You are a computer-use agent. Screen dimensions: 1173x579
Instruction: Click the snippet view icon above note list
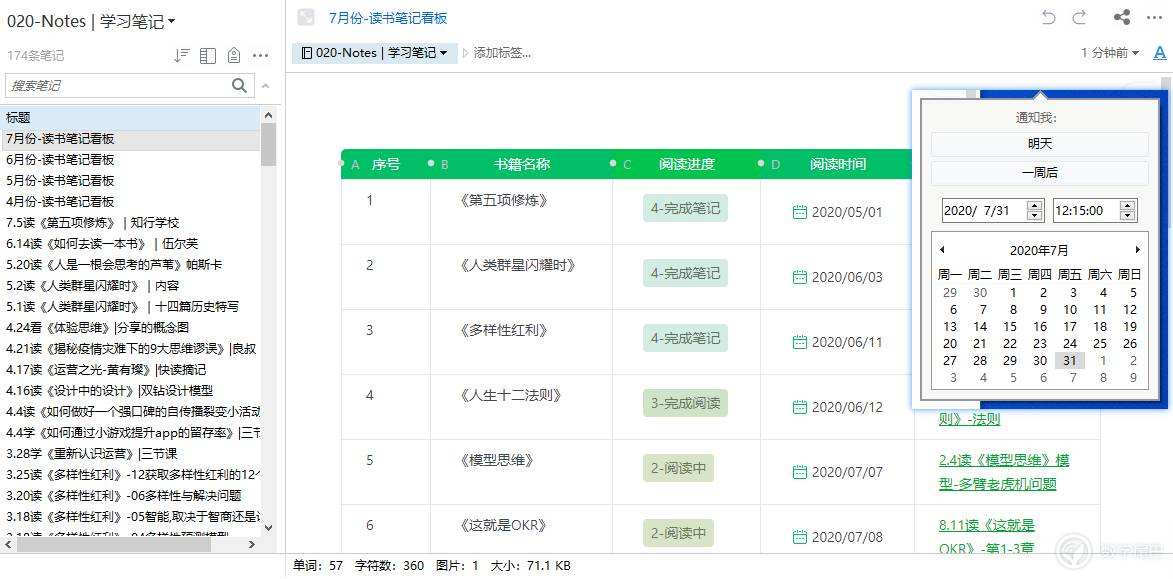coord(207,56)
